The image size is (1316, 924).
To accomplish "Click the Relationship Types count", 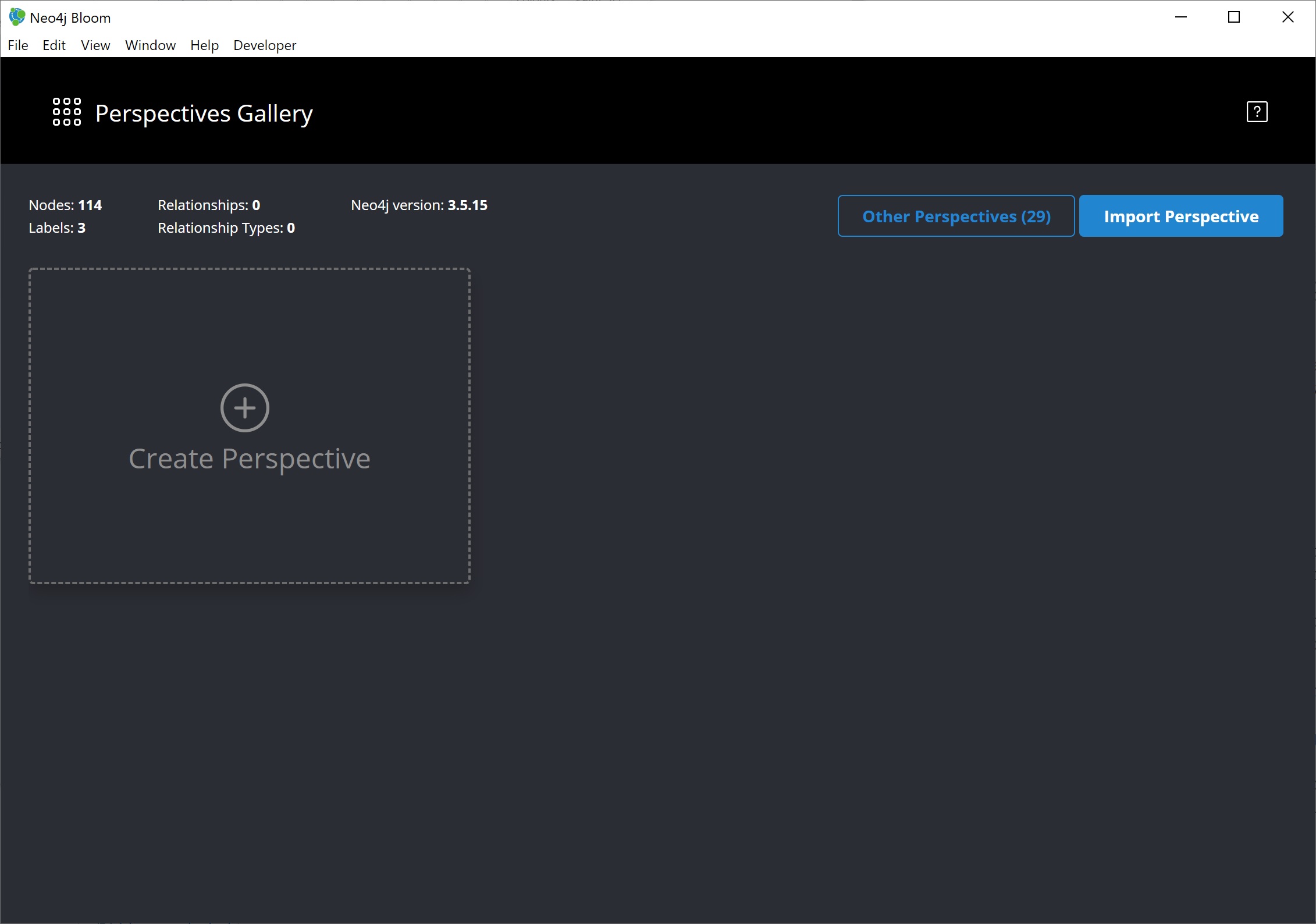I will [292, 228].
